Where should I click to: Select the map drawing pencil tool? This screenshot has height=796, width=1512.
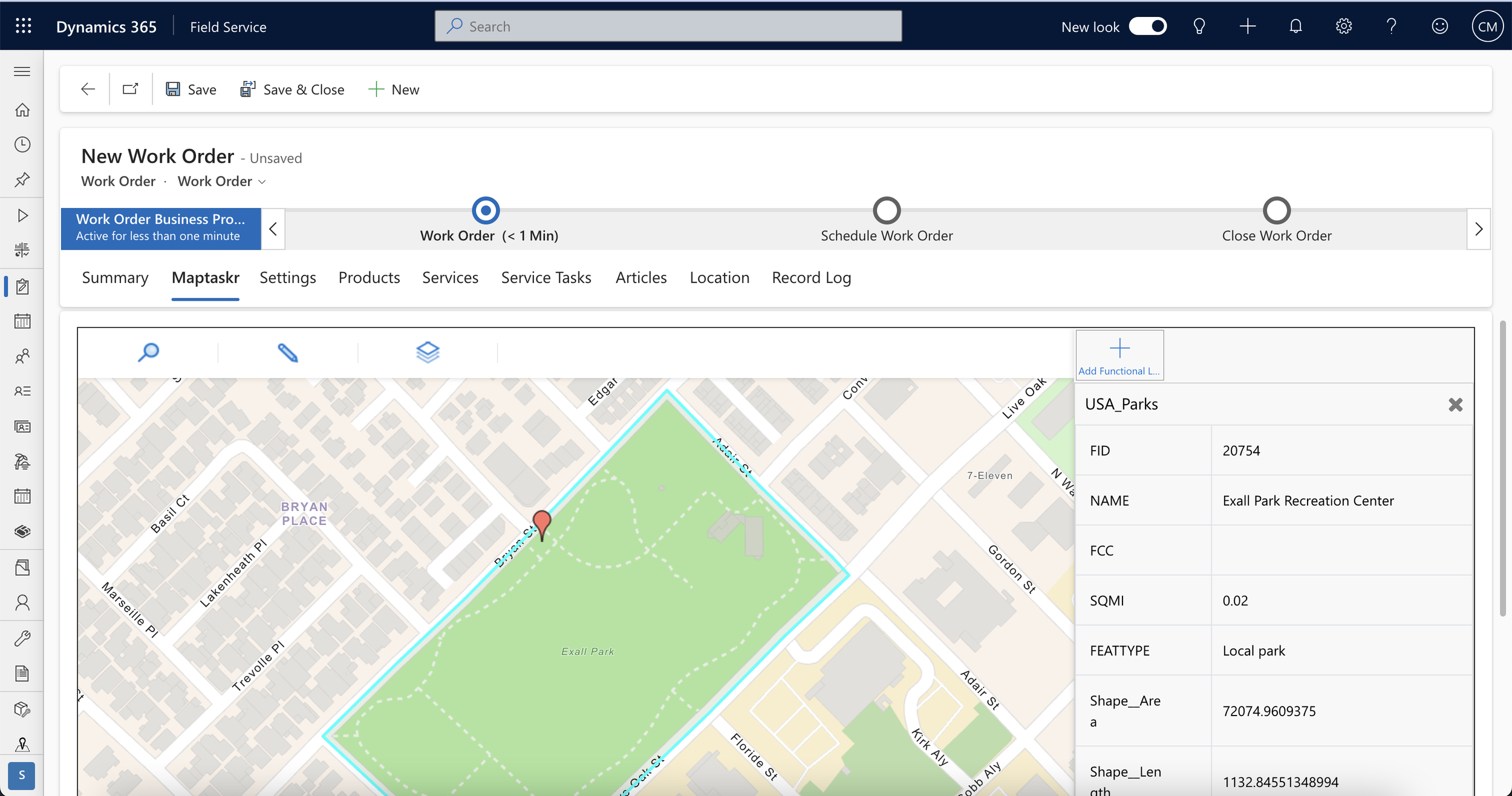click(x=287, y=352)
